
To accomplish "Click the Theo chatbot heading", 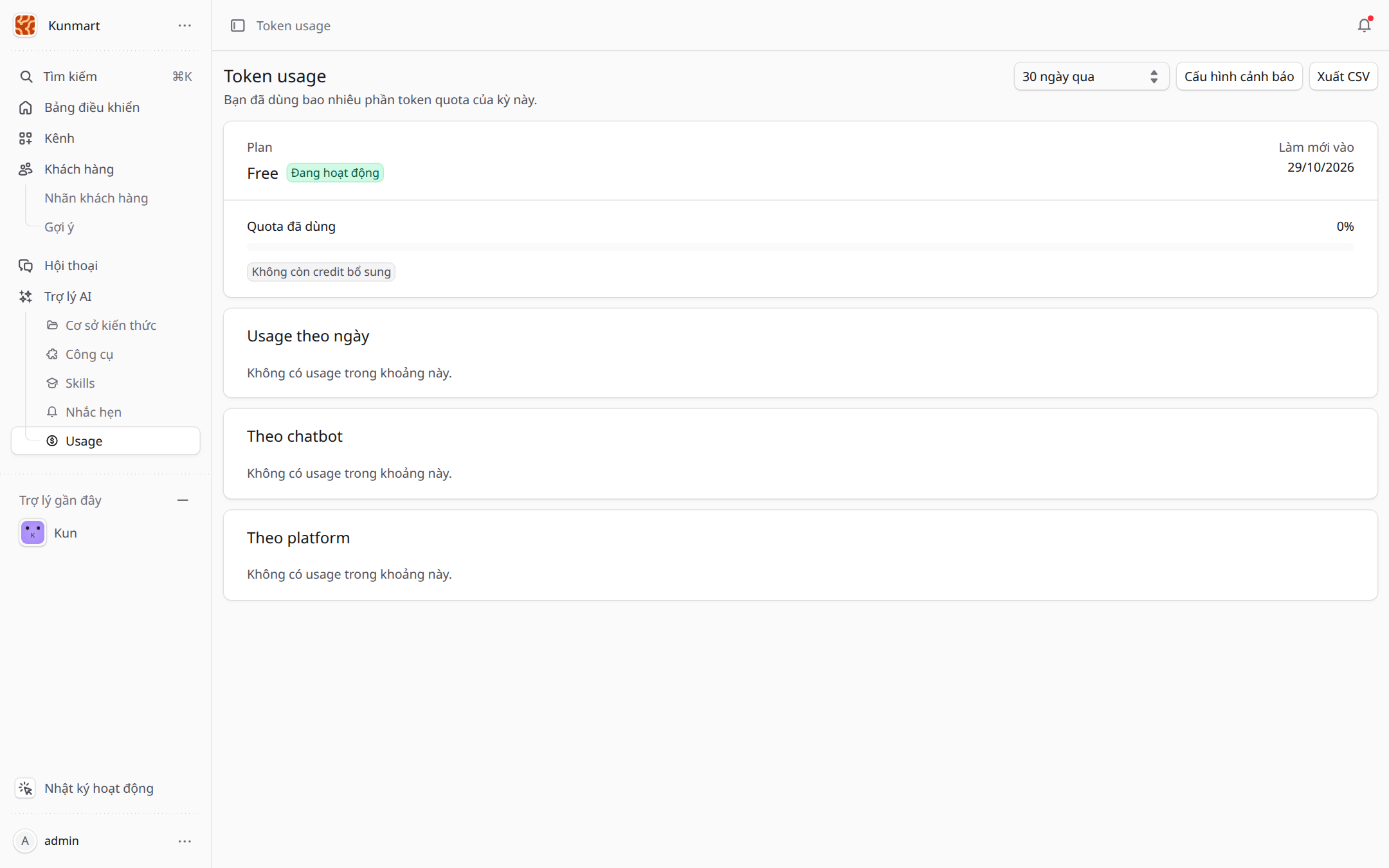I will point(295,437).
